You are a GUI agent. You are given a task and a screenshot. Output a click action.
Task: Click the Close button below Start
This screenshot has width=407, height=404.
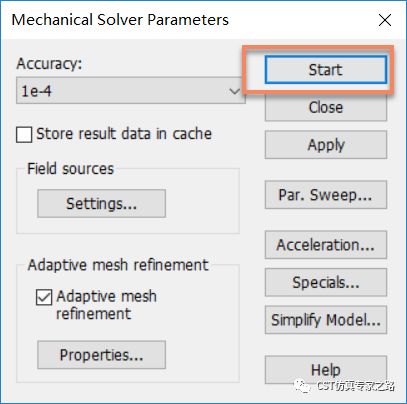(x=326, y=107)
